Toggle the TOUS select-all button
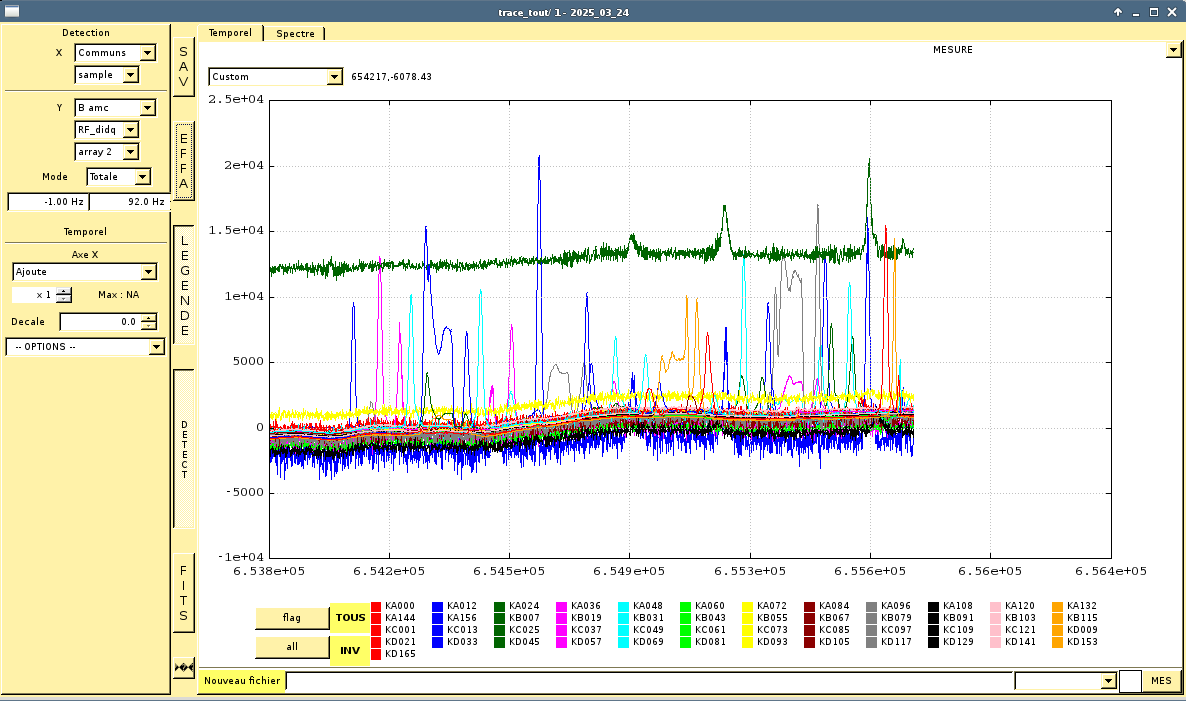The height and width of the screenshot is (701, 1186). tap(350, 618)
